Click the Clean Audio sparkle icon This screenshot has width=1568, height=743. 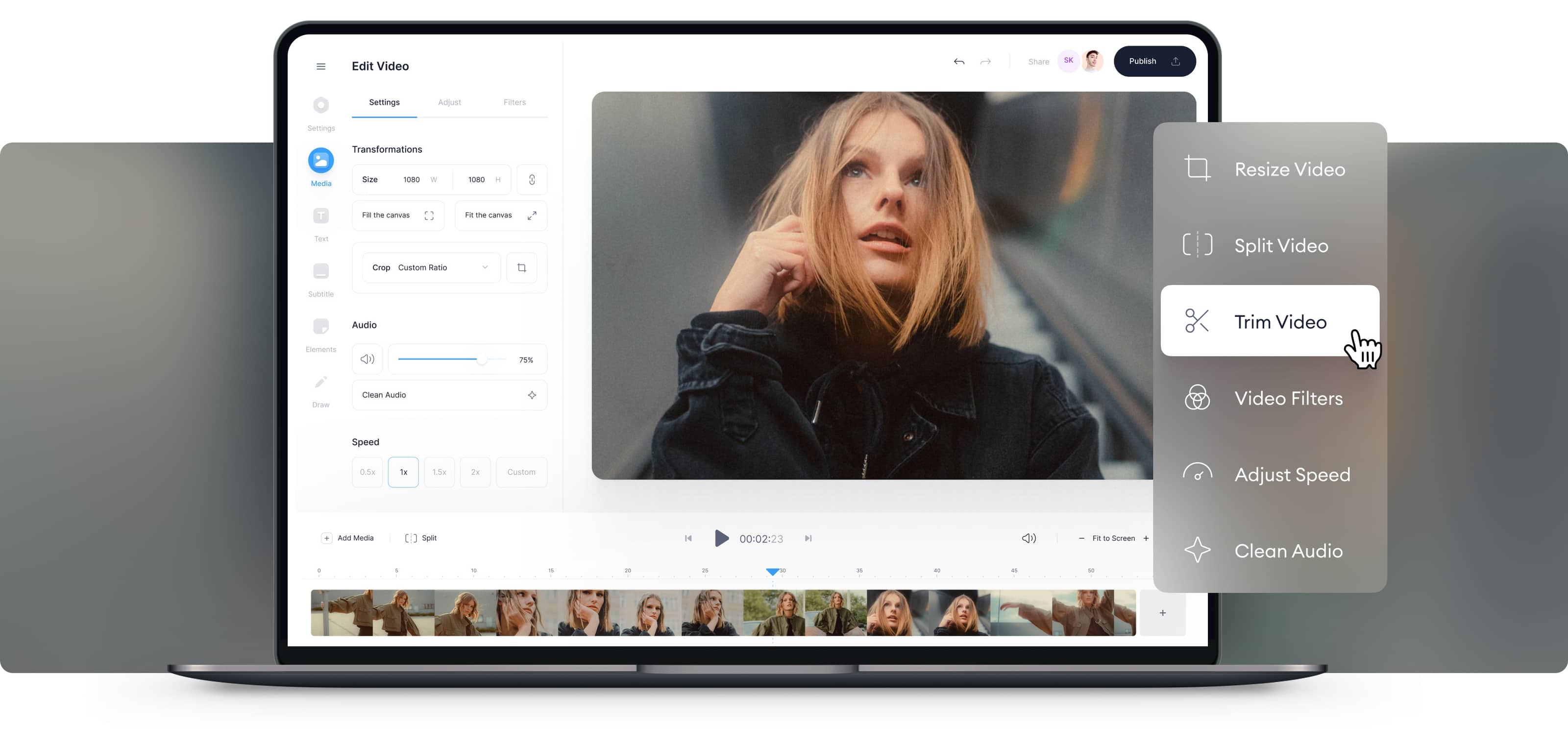click(x=532, y=395)
